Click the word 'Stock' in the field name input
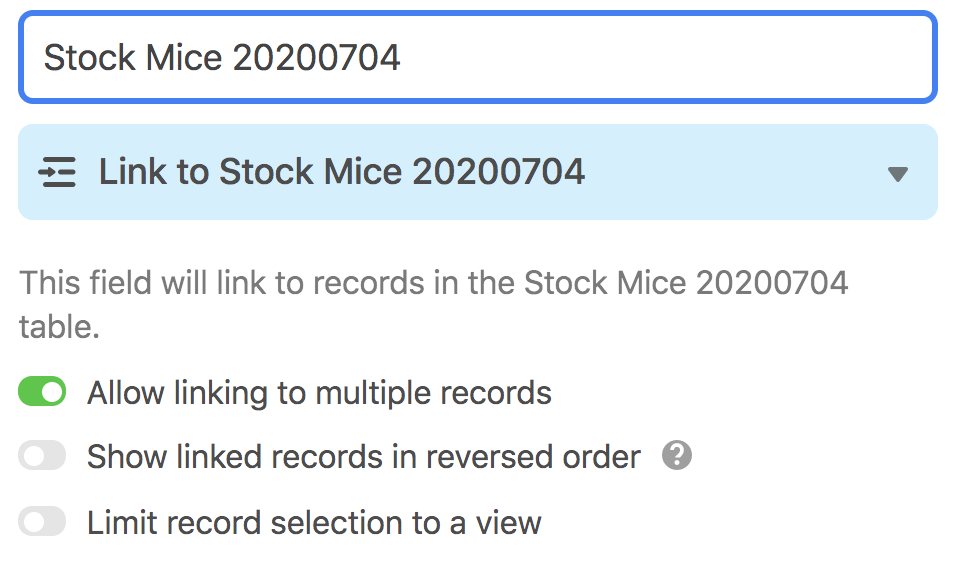 coord(89,58)
